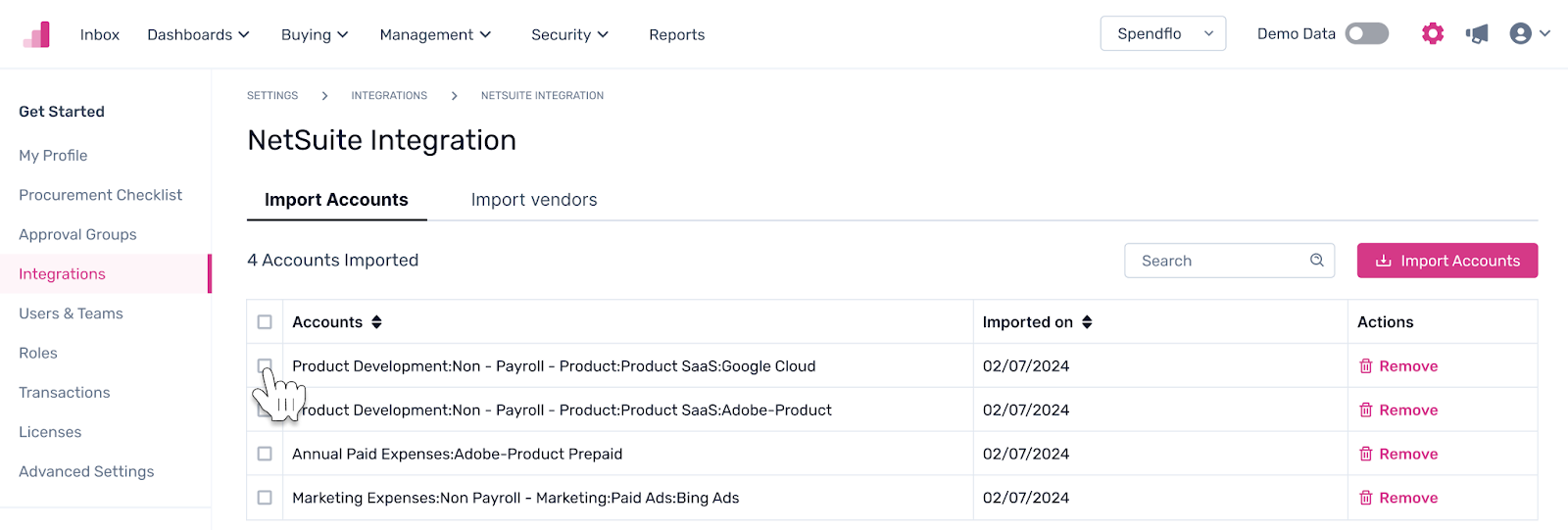Click the Actions column header
The height and width of the screenshot is (530, 1568).
(1386, 322)
